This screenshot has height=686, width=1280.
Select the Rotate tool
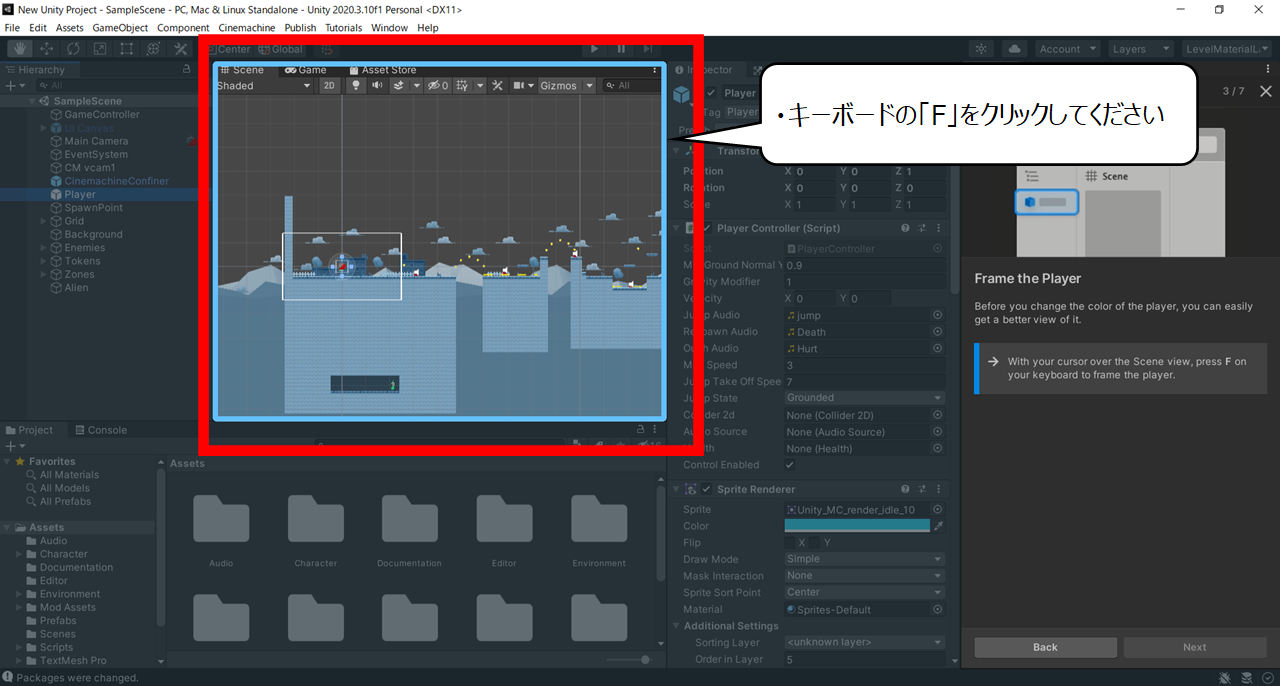[74, 48]
